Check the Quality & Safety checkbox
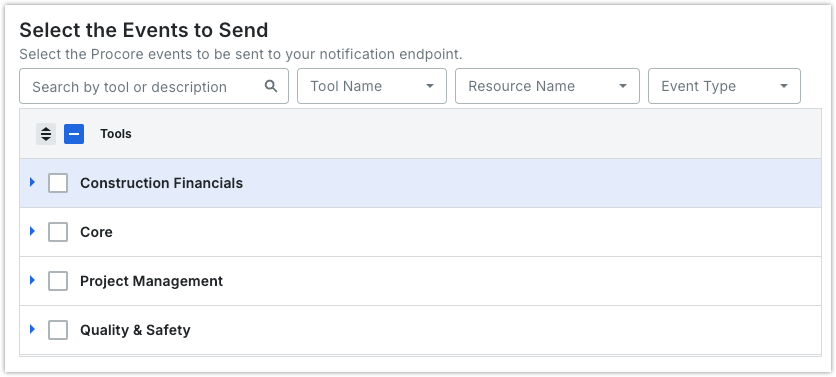The image size is (836, 377). click(x=58, y=330)
